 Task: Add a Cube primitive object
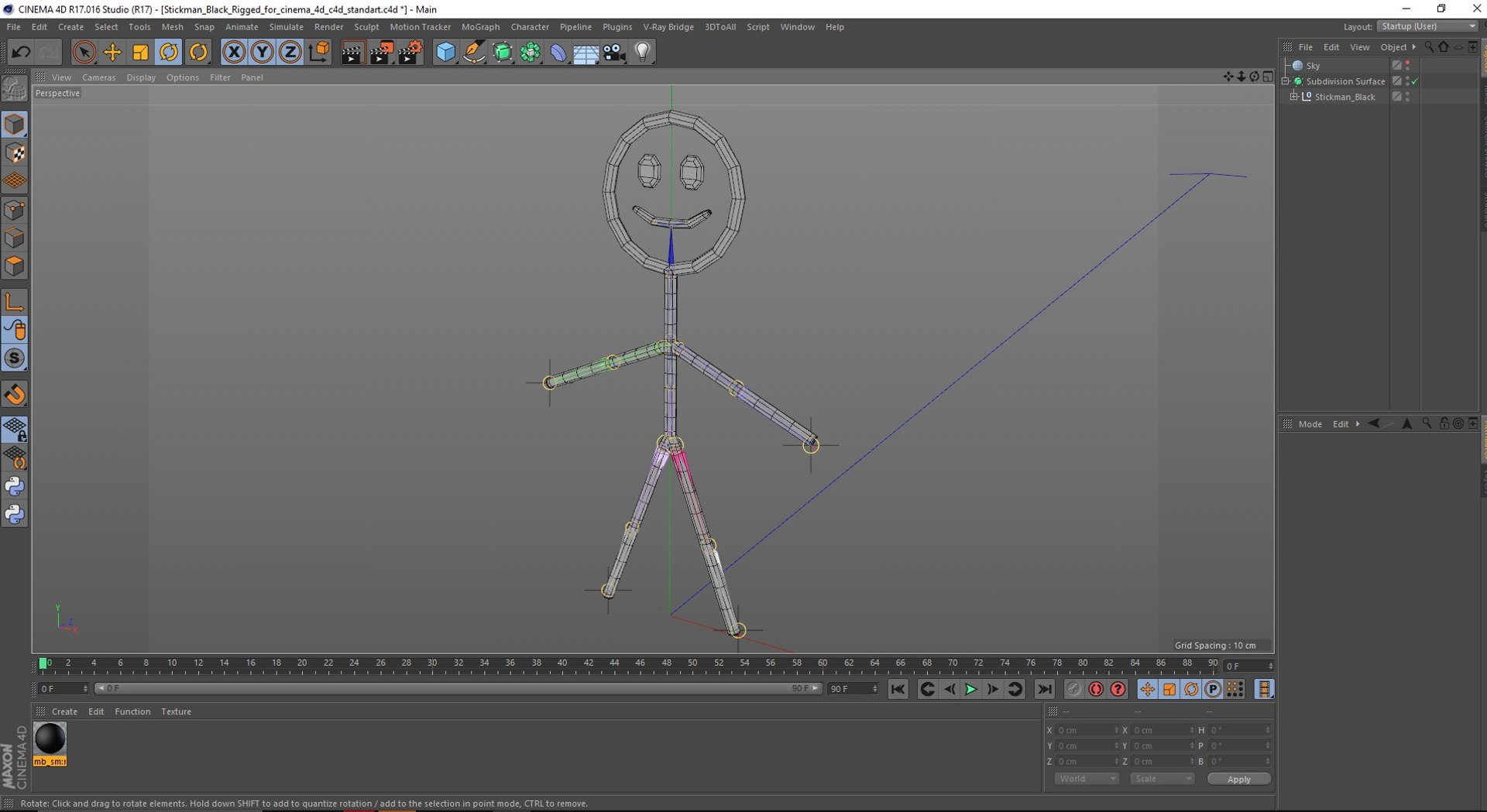coord(445,53)
